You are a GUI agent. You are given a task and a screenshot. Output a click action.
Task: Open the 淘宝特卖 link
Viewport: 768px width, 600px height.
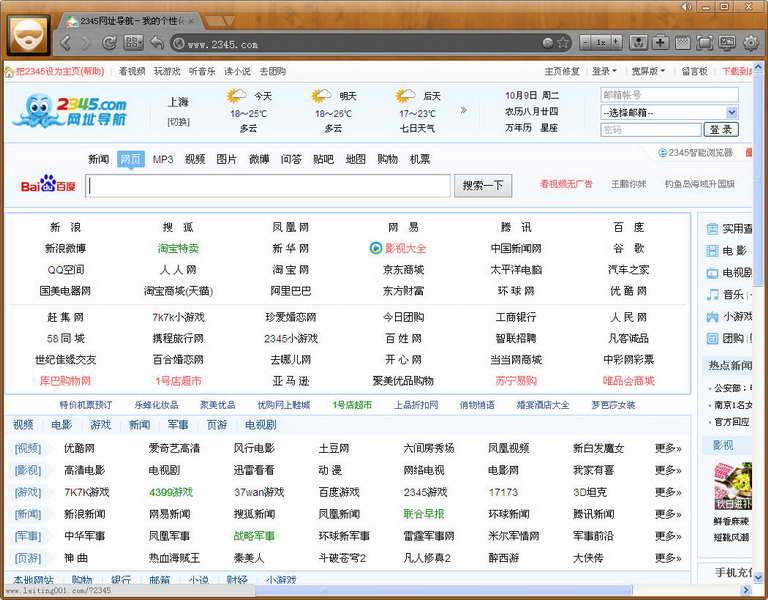[x=178, y=248]
